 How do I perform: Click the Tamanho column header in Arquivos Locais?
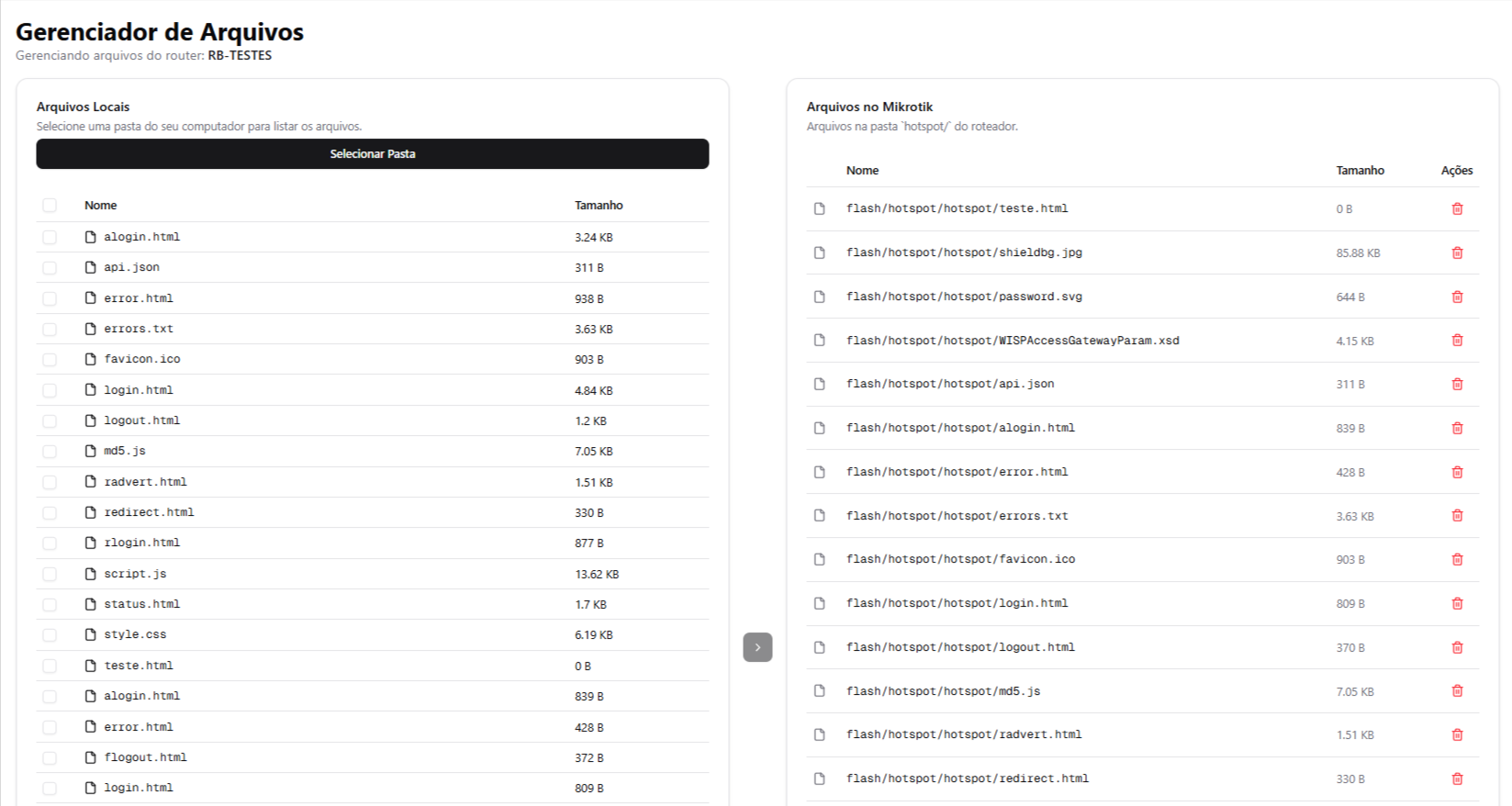click(599, 206)
